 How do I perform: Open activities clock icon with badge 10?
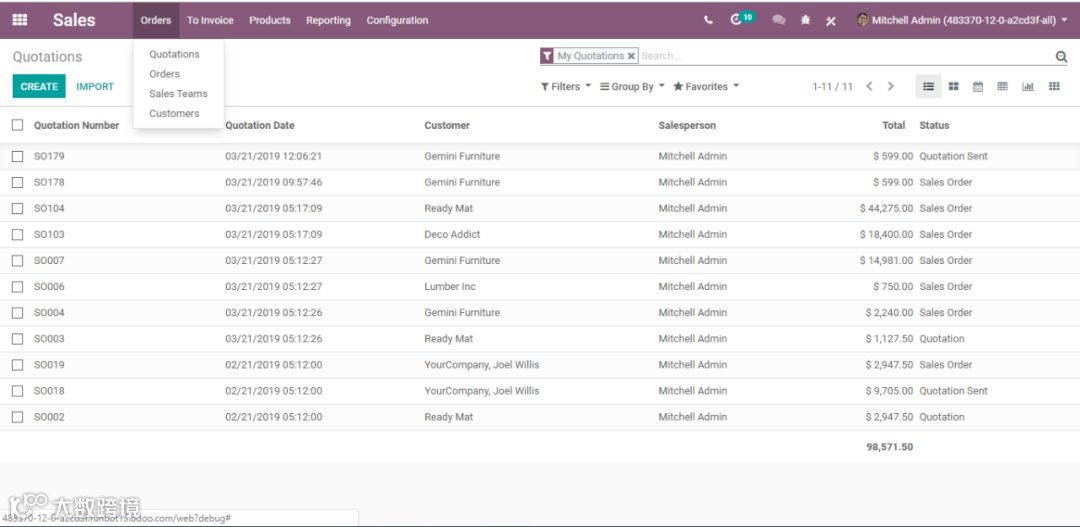tap(742, 19)
